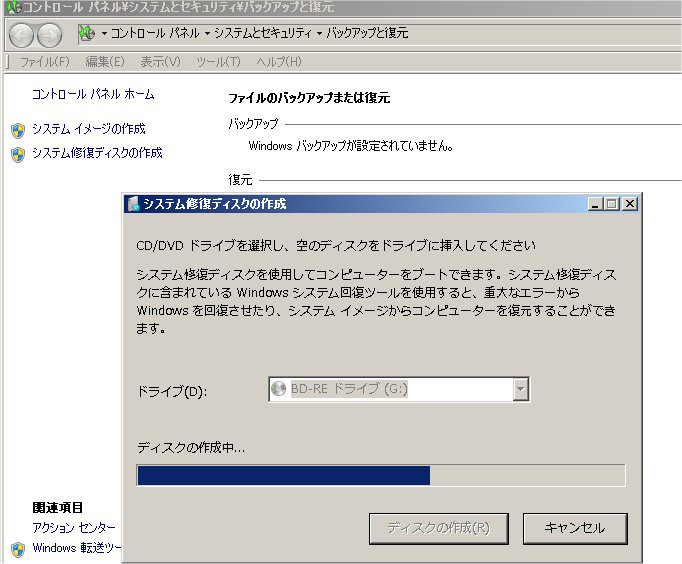Open システム イメージの作成 link
The width and height of the screenshot is (682, 564).
[89, 129]
